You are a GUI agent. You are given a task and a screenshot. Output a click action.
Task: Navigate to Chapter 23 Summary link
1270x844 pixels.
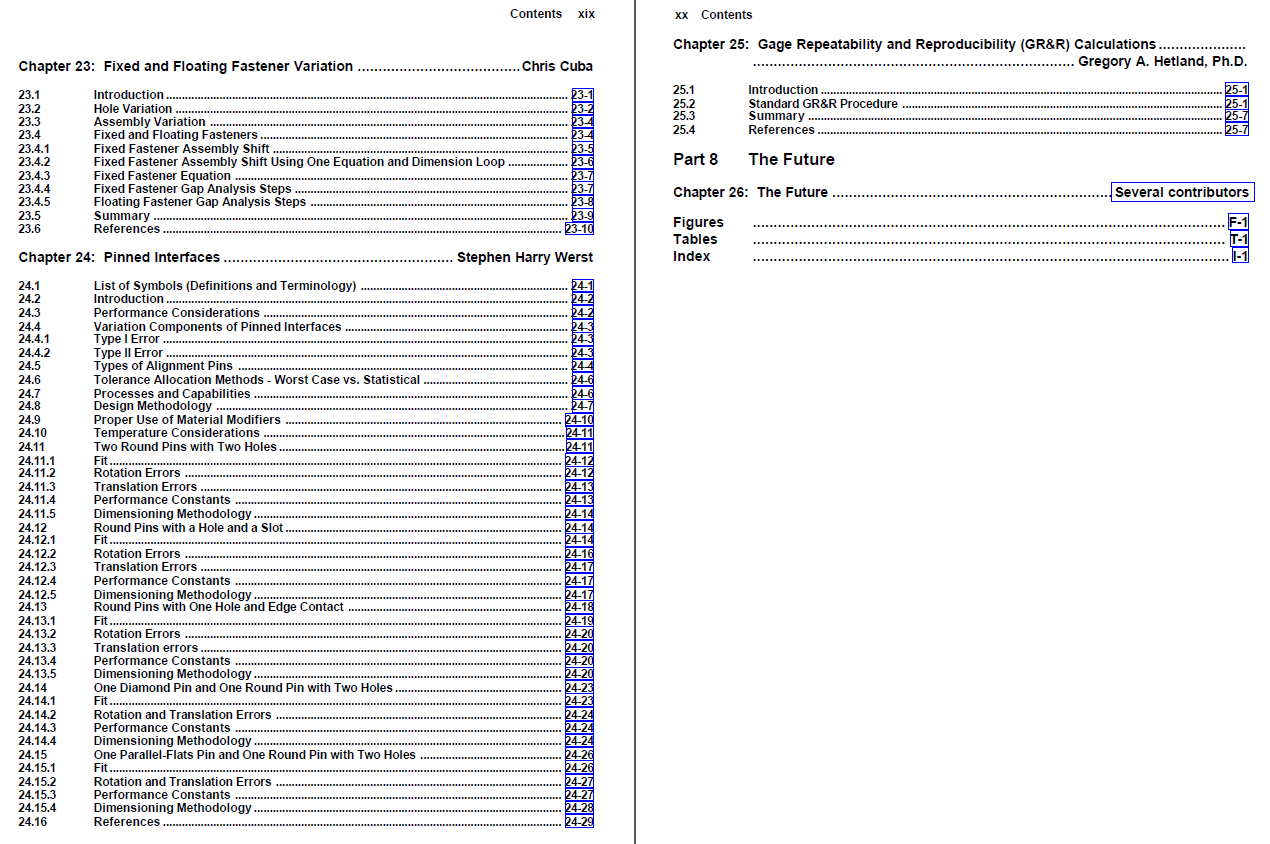(583, 215)
